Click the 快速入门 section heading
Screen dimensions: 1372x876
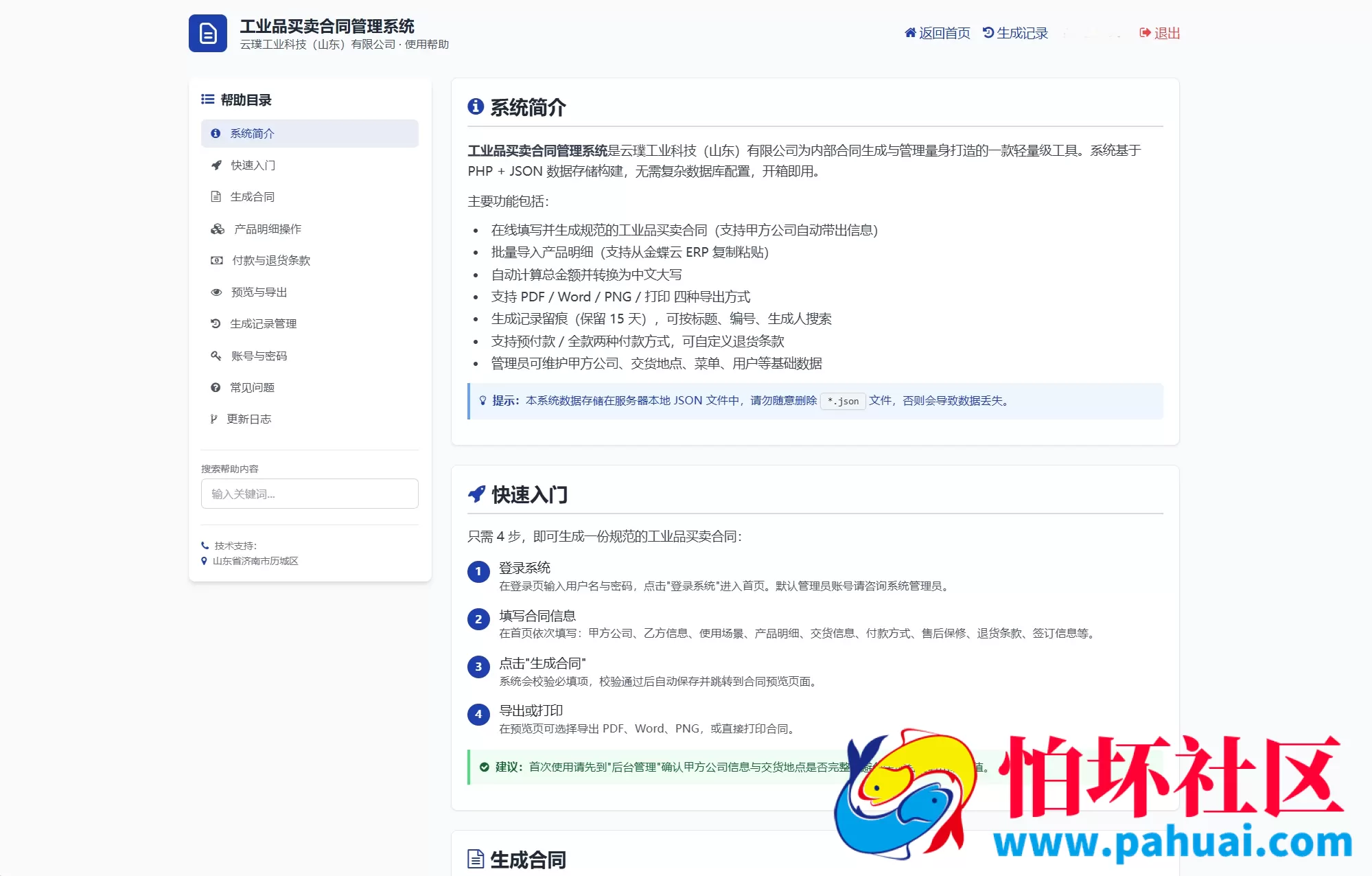click(529, 494)
